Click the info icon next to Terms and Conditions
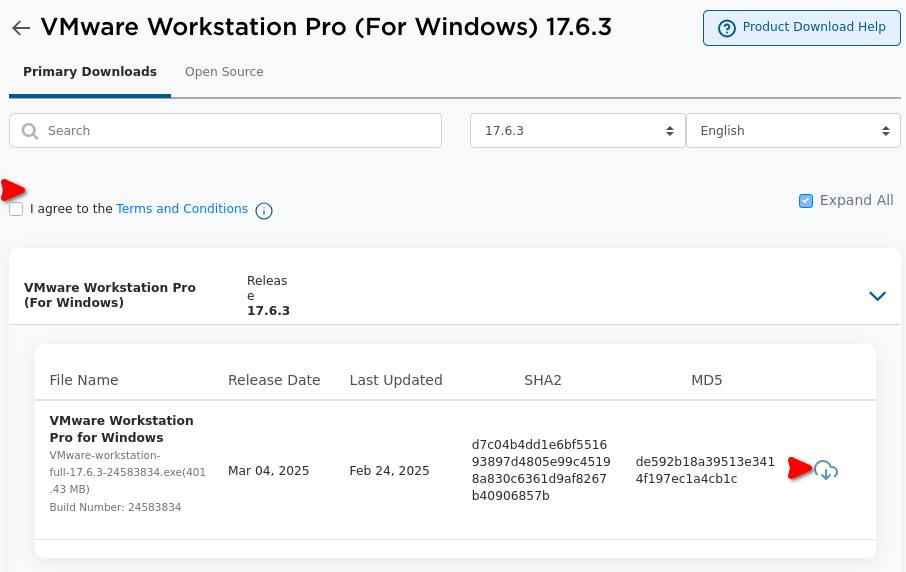The image size is (906, 572). coord(264,211)
